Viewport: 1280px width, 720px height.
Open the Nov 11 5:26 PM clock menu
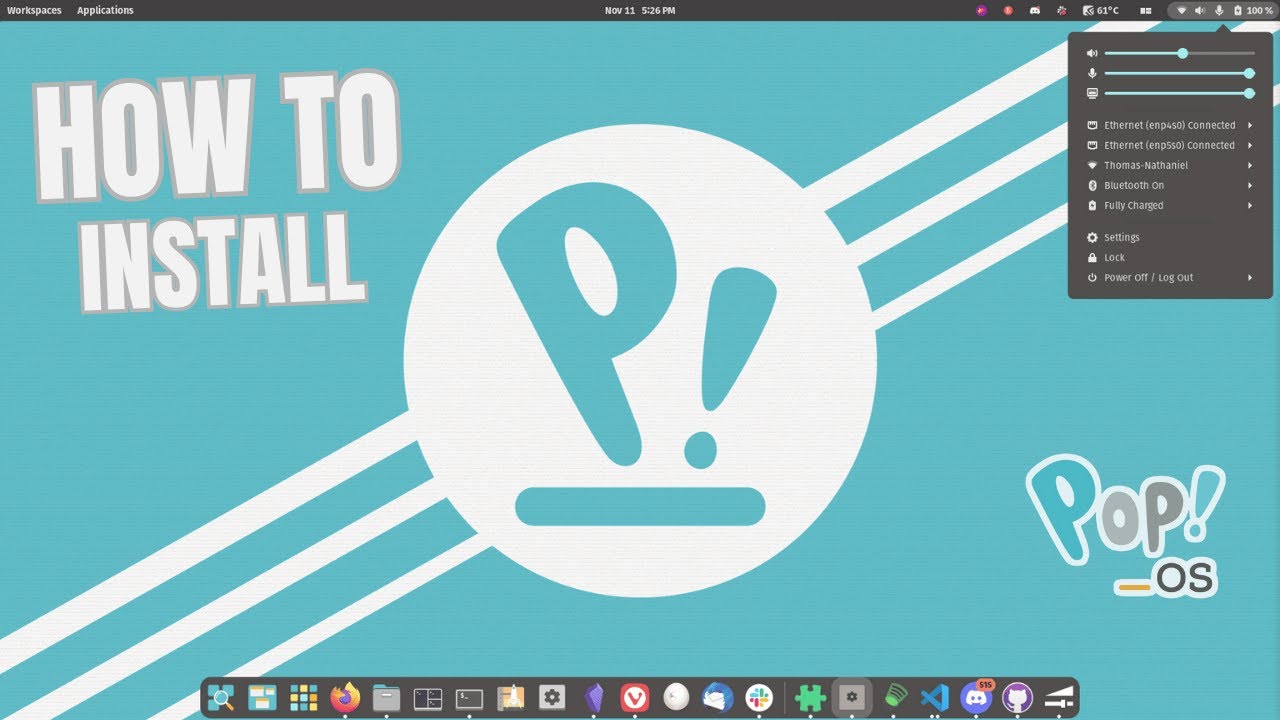pos(640,10)
